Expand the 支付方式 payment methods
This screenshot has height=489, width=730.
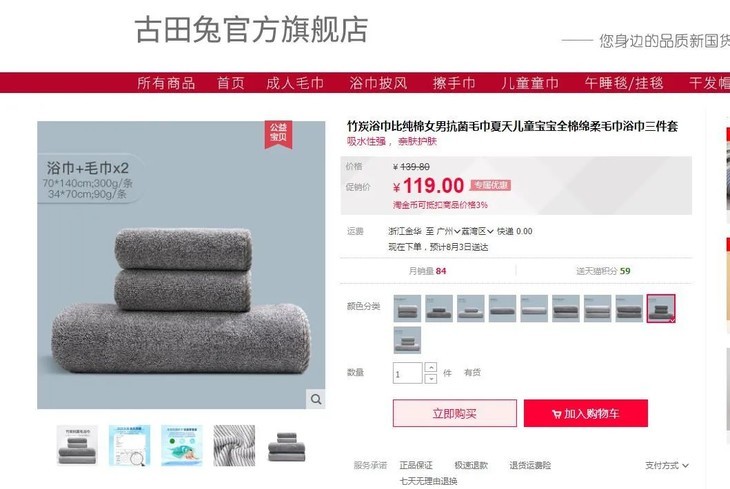pos(667,465)
